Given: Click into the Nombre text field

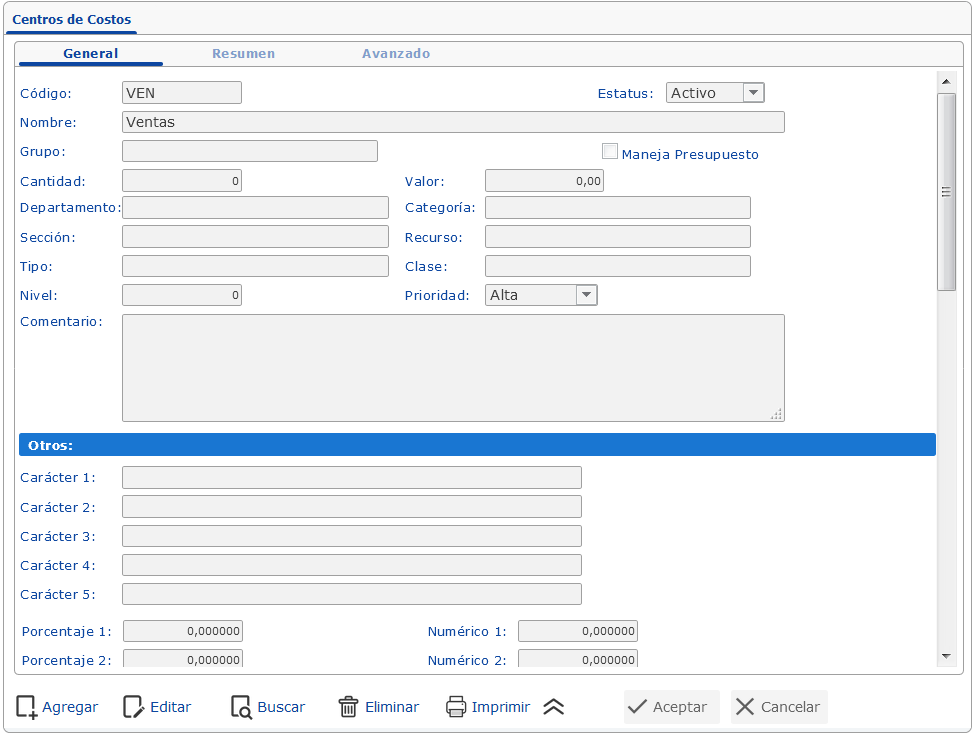Looking at the screenshot, I should pos(453,122).
